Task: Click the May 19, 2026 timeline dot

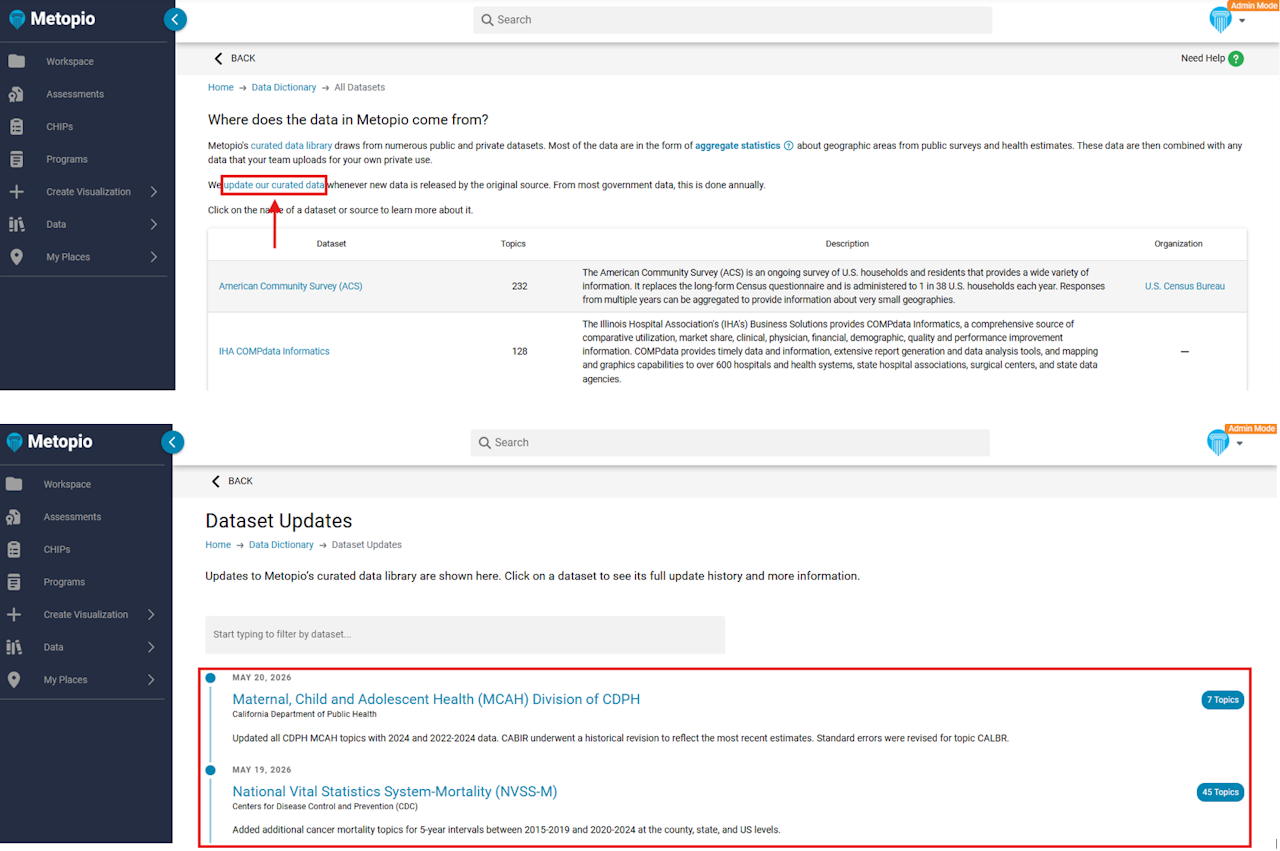Action: coord(211,770)
